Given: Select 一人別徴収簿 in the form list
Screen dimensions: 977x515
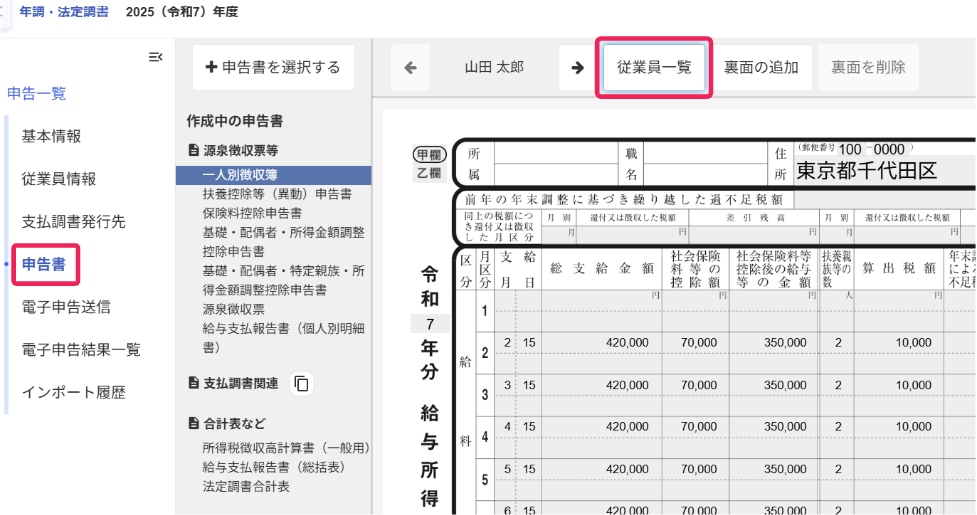Looking at the screenshot, I should click(232, 175).
